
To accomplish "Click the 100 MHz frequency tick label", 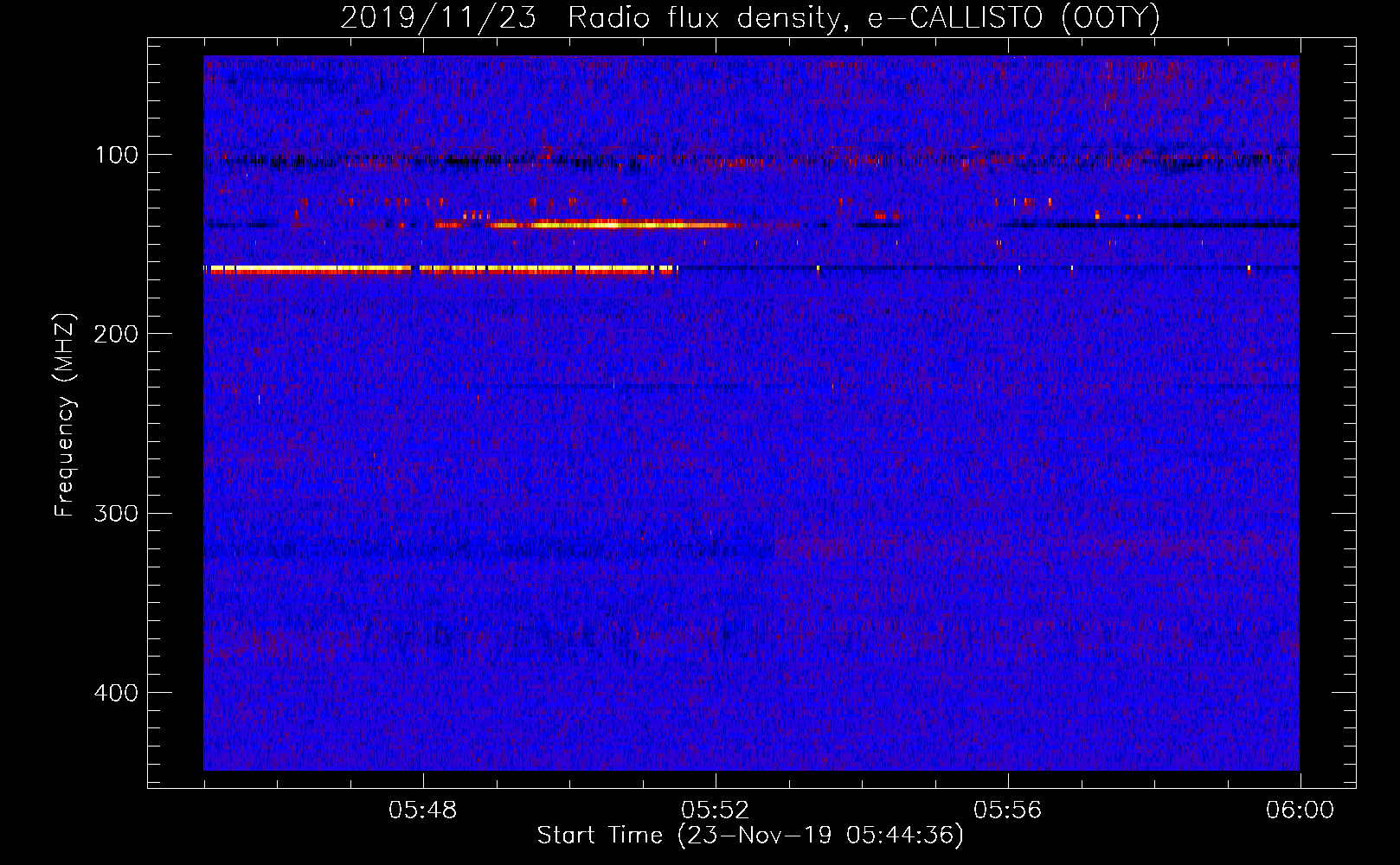I will 117,155.
